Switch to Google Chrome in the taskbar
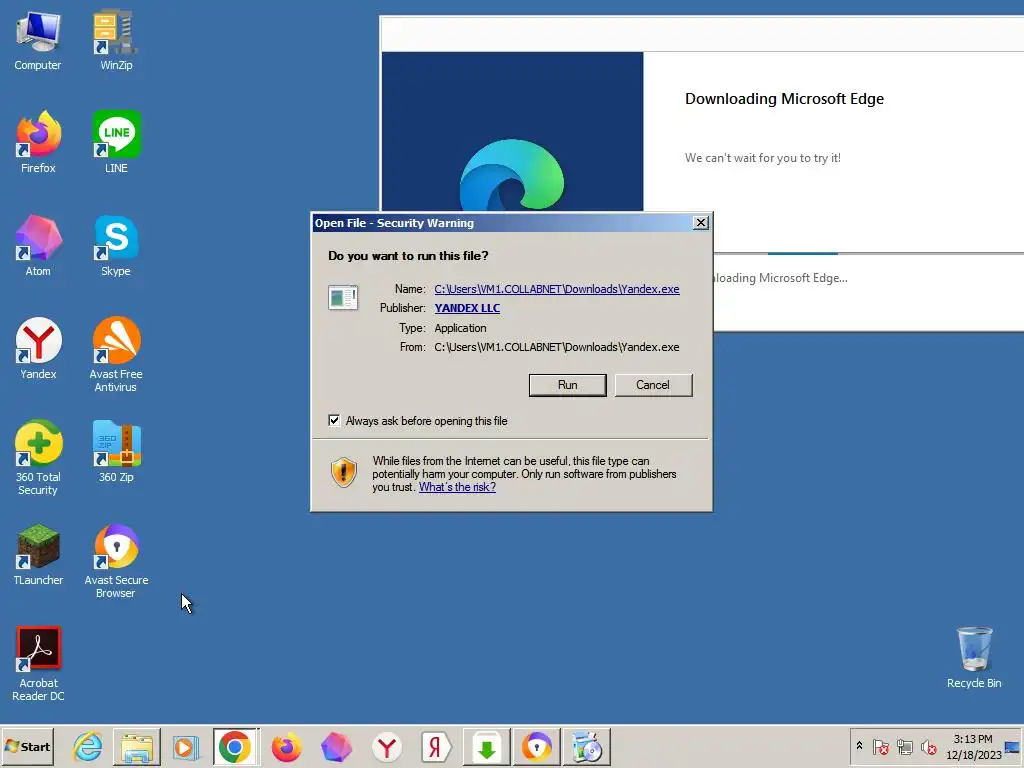Screen dimensions: 1024x768 coord(235,746)
